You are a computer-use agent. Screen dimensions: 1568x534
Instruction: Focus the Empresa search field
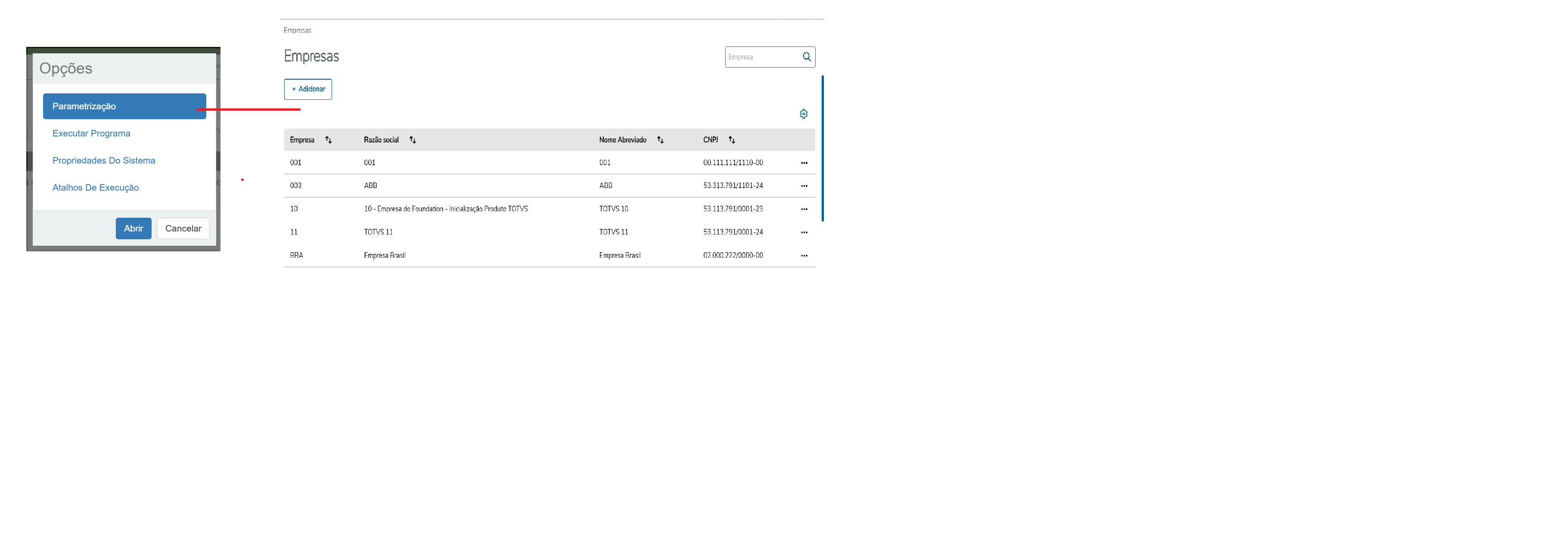pos(762,57)
